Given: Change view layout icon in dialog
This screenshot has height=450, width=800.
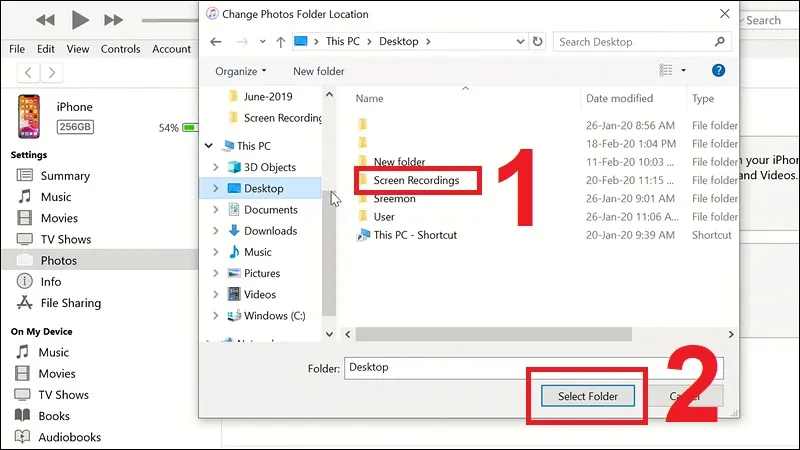Looking at the screenshot, I should coord(666,70).
